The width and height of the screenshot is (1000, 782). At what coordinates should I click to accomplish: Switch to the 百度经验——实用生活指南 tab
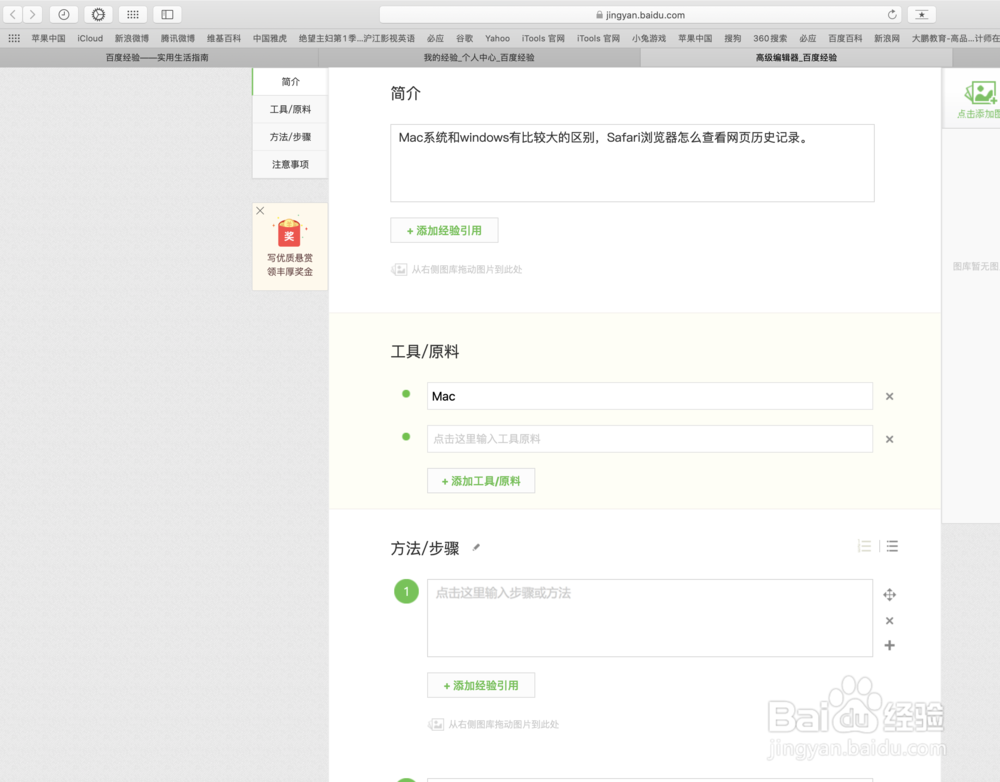point(160,57)
